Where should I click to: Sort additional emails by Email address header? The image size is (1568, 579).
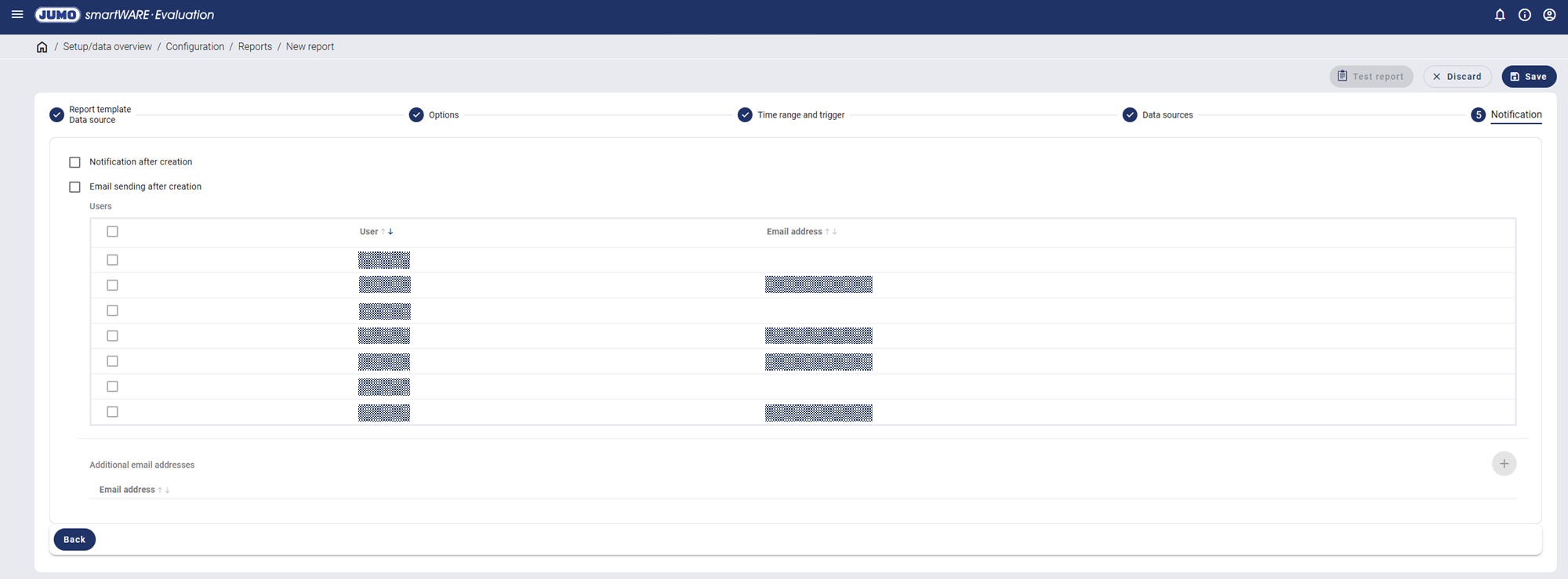pos(127,490)
